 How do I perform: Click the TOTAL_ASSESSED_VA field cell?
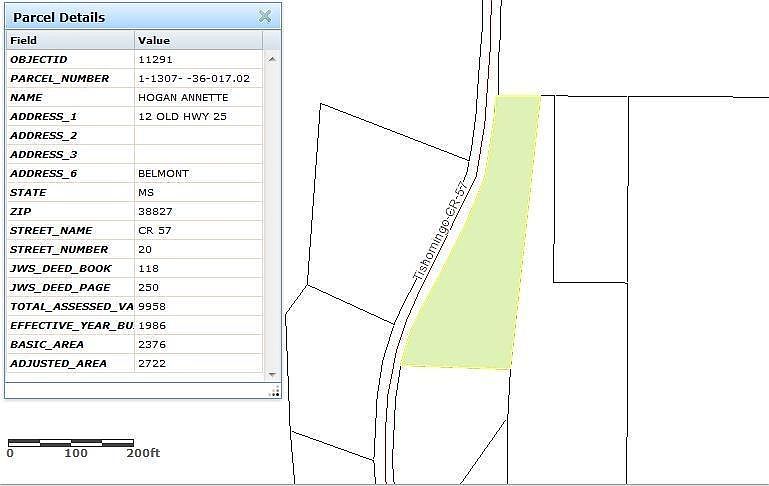70,306
